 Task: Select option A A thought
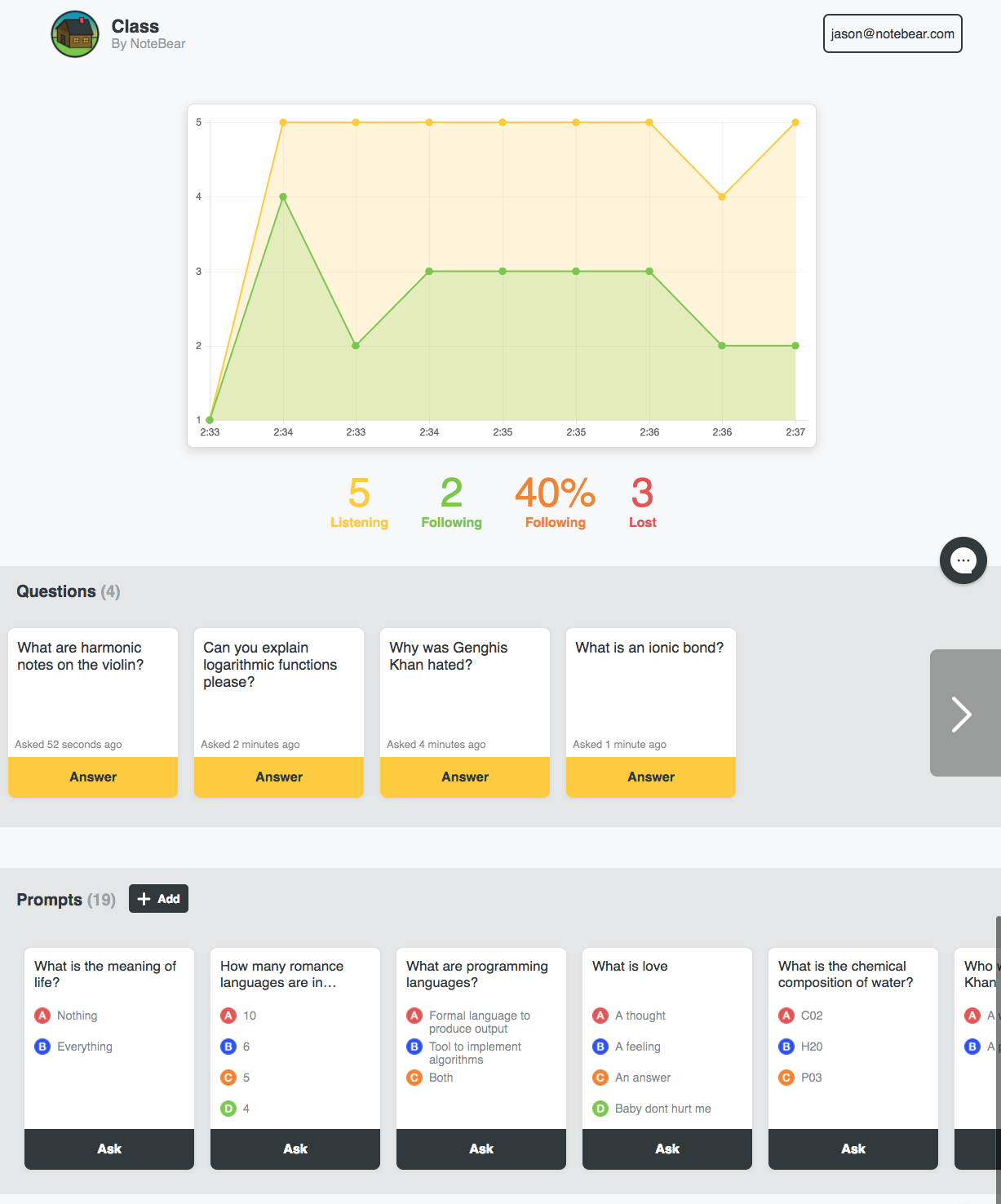point(629,1016)
